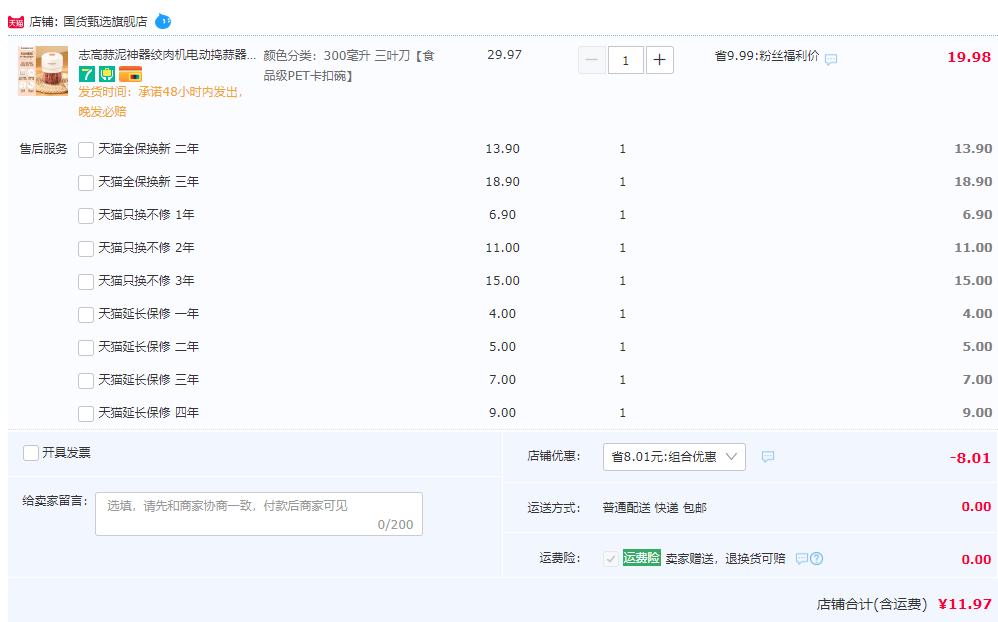The width and height of the screenshot is (998, 622).
Task: Click the orange credit card payment badge
Action: pyautogui.click(x=130, y=74)
